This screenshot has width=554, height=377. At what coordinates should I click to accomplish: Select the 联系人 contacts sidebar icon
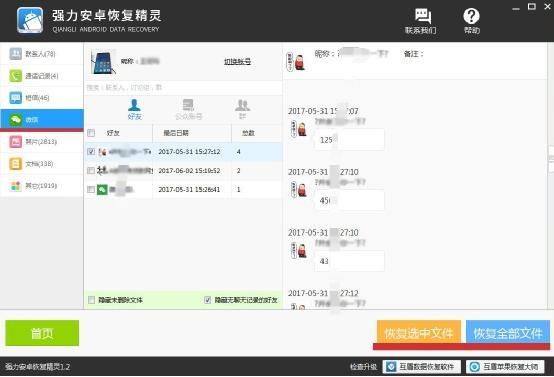(16, 54)
